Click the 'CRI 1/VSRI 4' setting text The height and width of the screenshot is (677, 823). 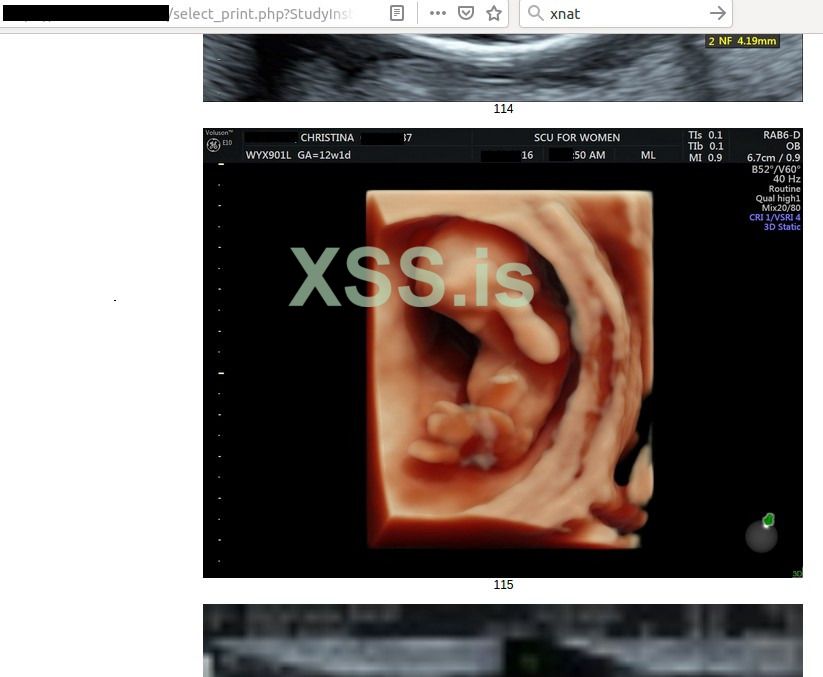pos(775,217)
